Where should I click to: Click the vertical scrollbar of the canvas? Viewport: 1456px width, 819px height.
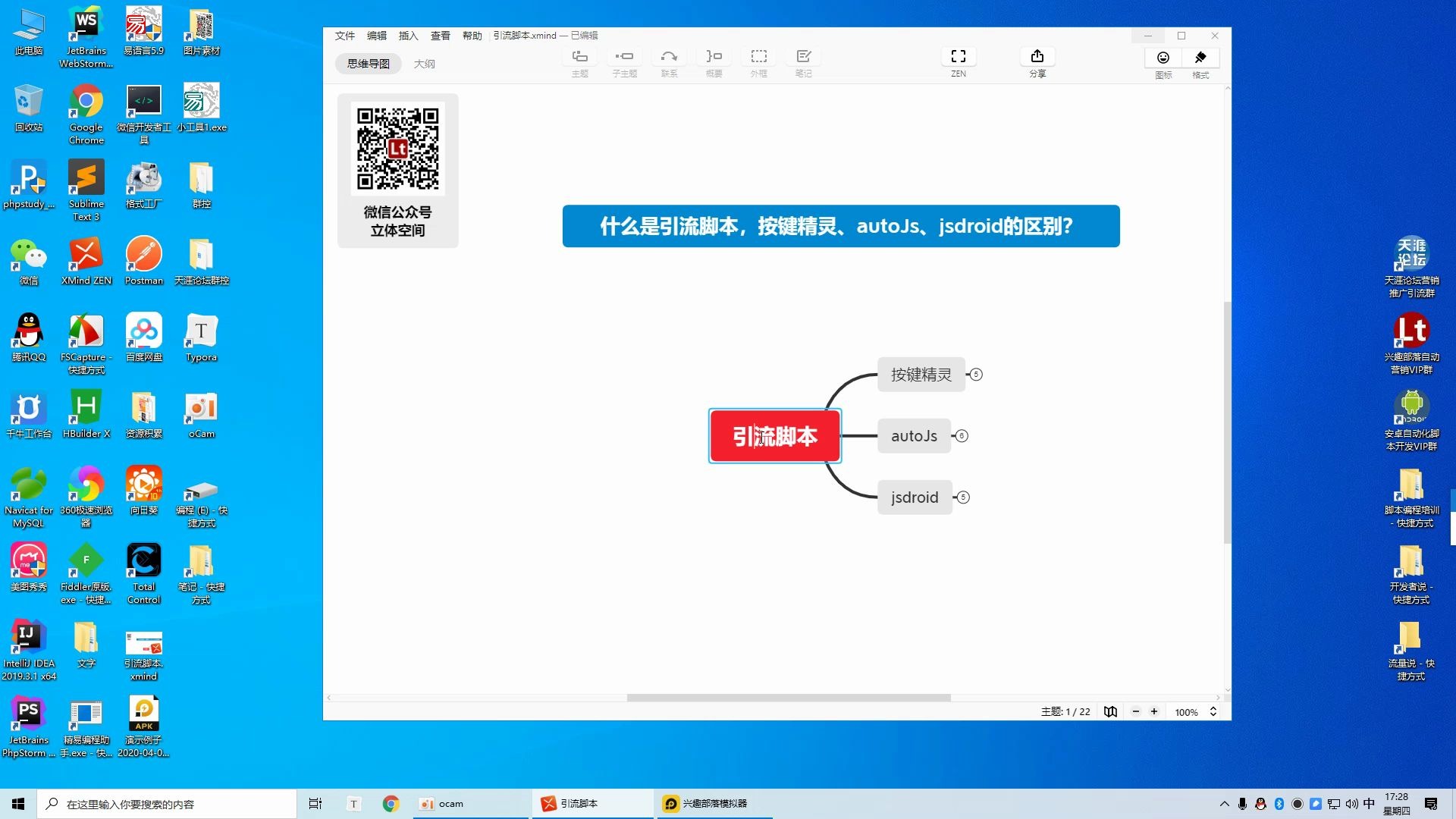tap(1228, 422)
